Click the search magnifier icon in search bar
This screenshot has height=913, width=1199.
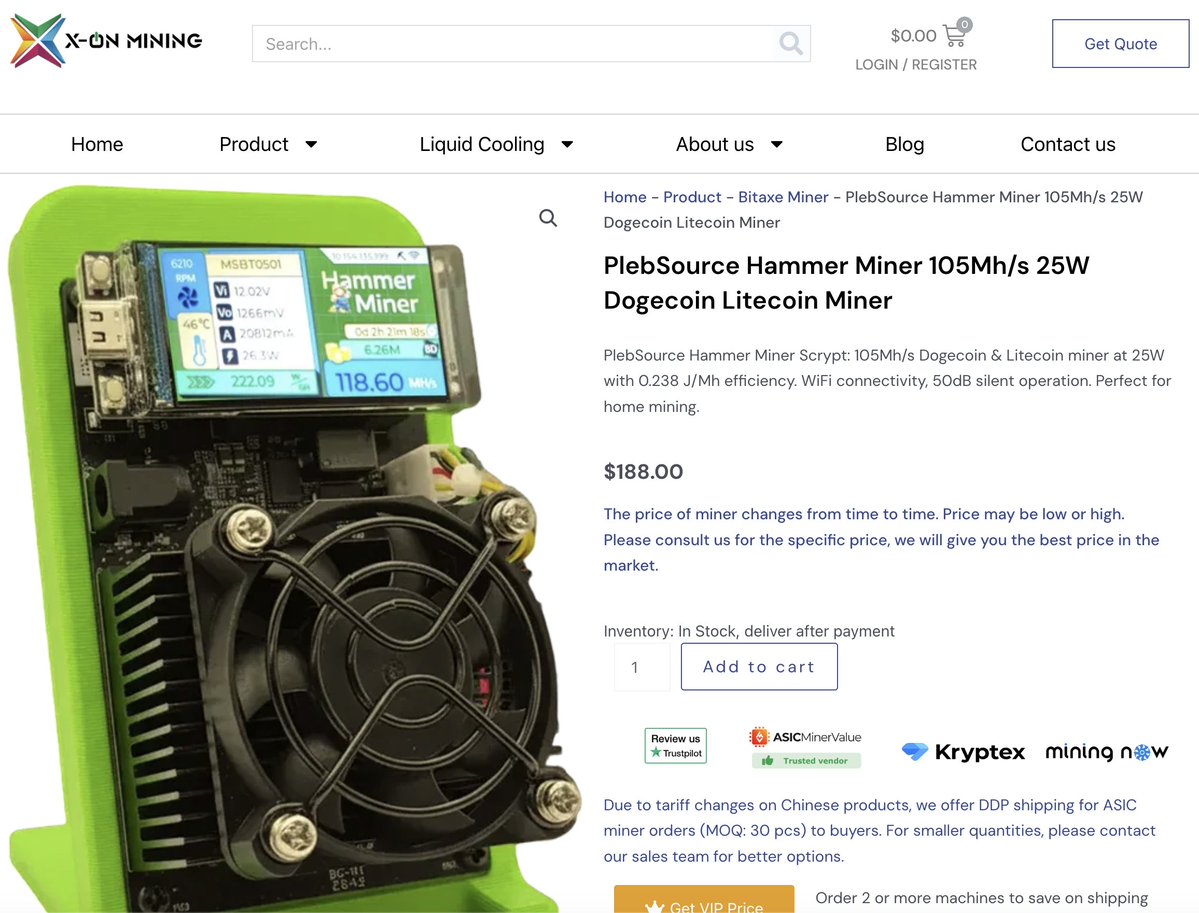click(791, 44)
